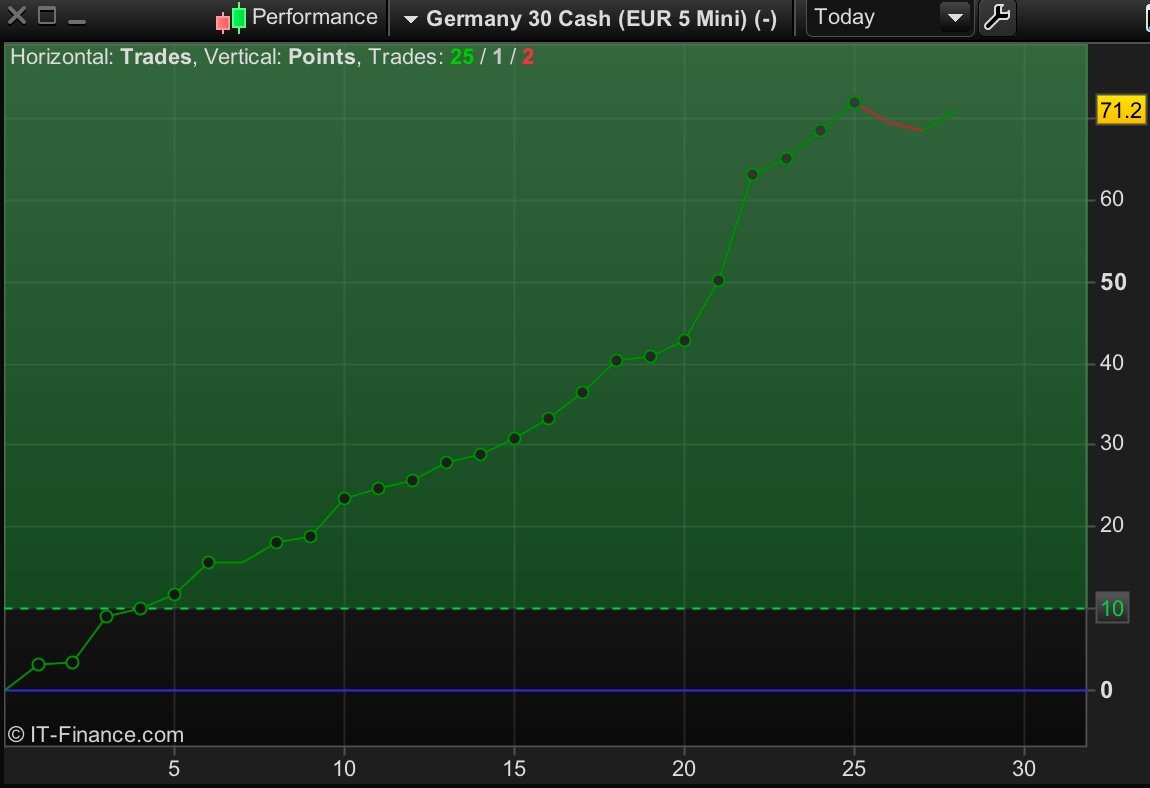
Task: Select the Performance tab label
Action: [x=315, y=17]
